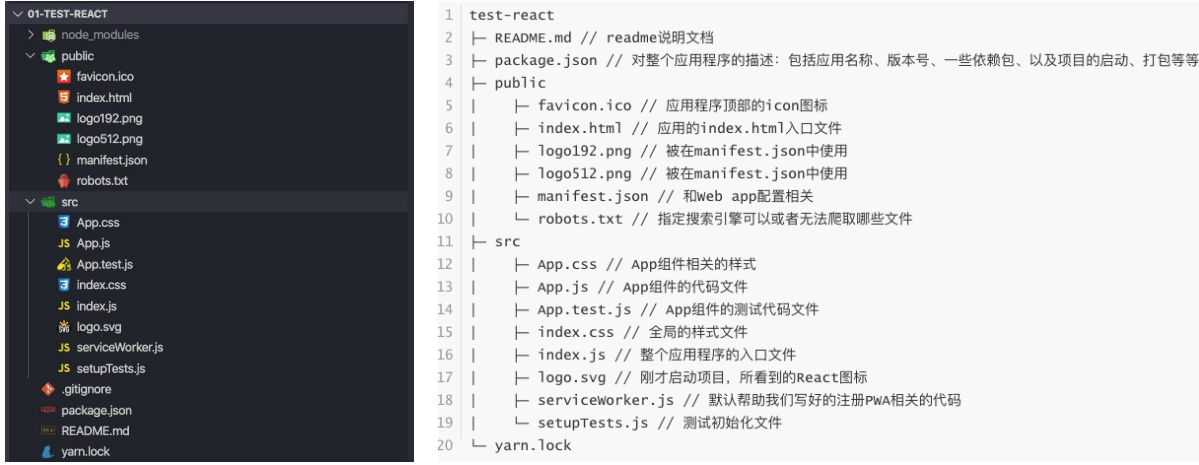Image resolution: width=1199 pixels, height=465 pixels.
Task: Expand the node_modules folder
Action: point(32,35)
